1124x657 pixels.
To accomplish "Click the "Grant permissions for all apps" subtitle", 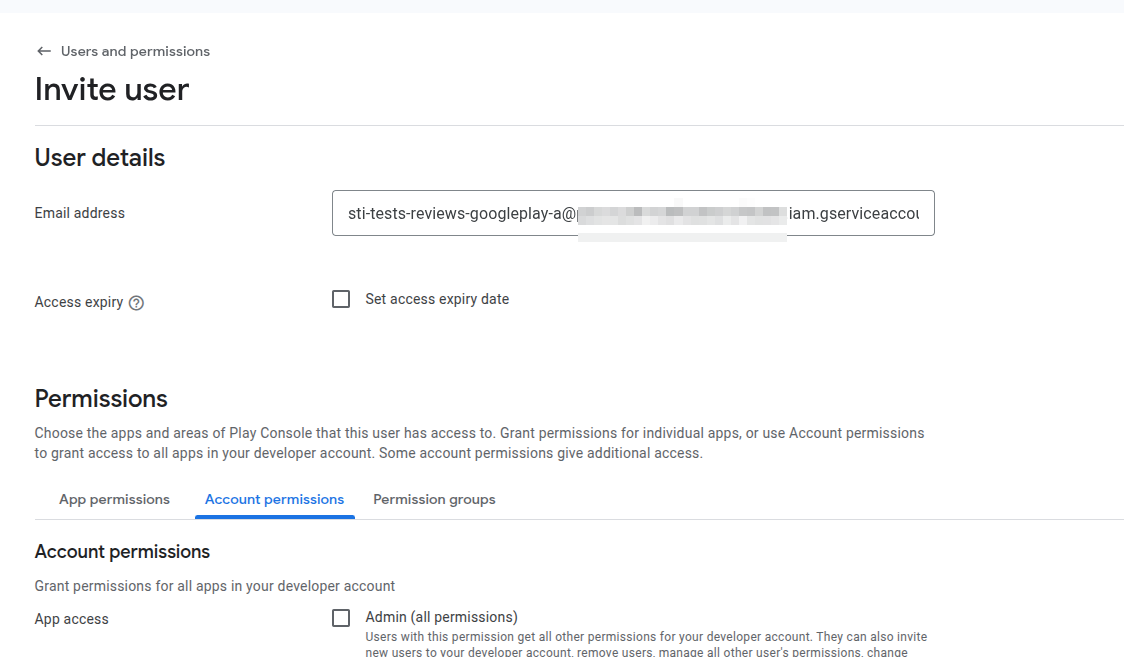I will 215,586.
